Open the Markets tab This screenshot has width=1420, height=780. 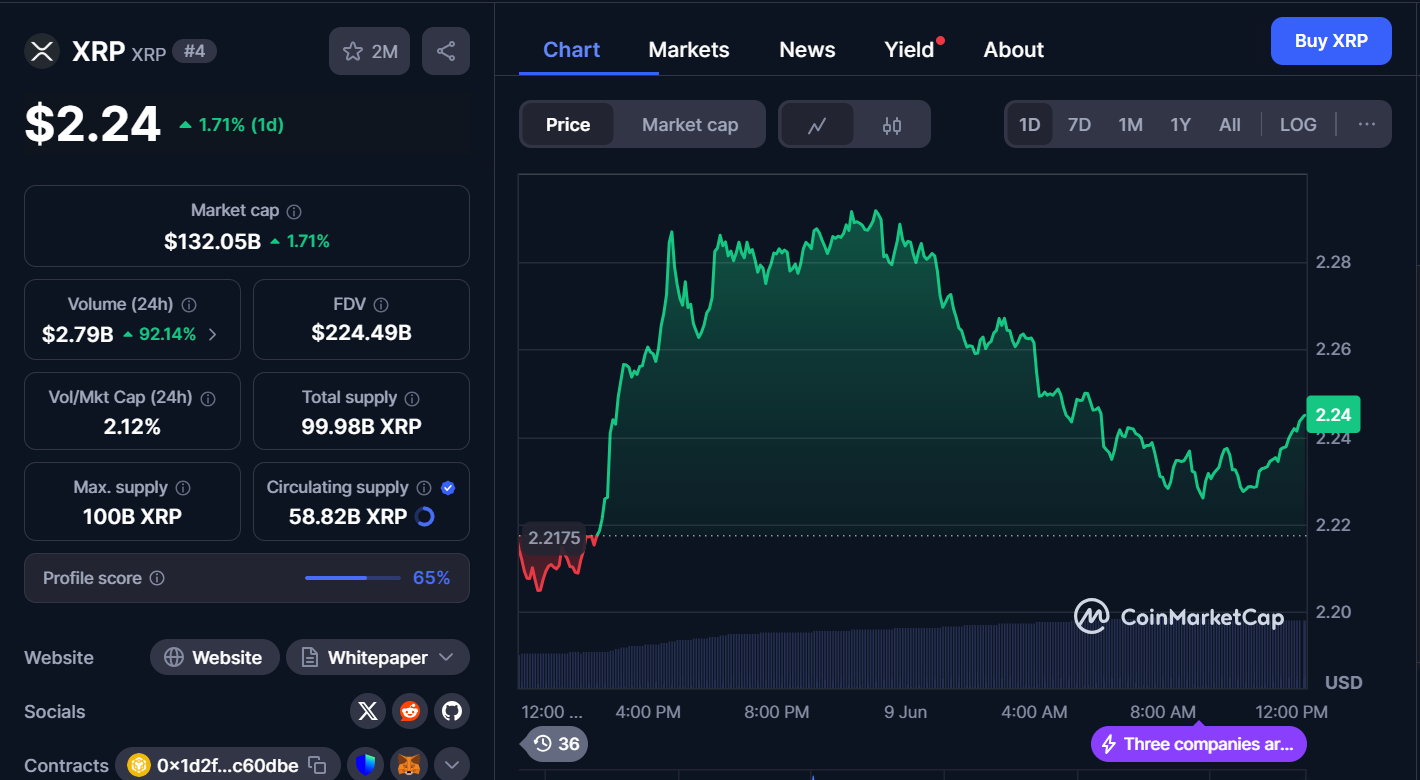click(689, 50)
